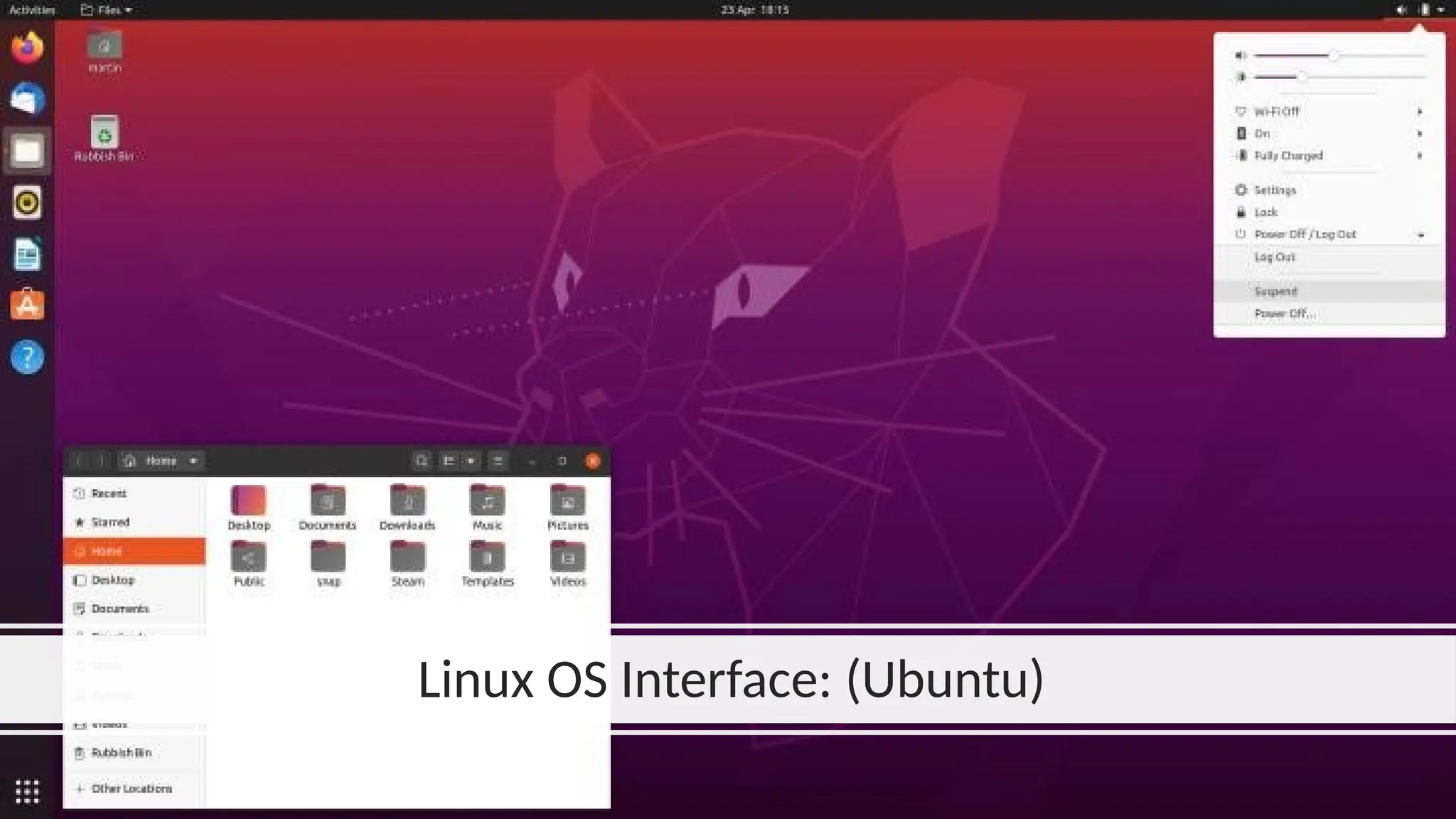The image size is (1456, 819).
Task: Launch Thunderbird mail from the dock
Action: pyautogui.click(x=27, y=99)
